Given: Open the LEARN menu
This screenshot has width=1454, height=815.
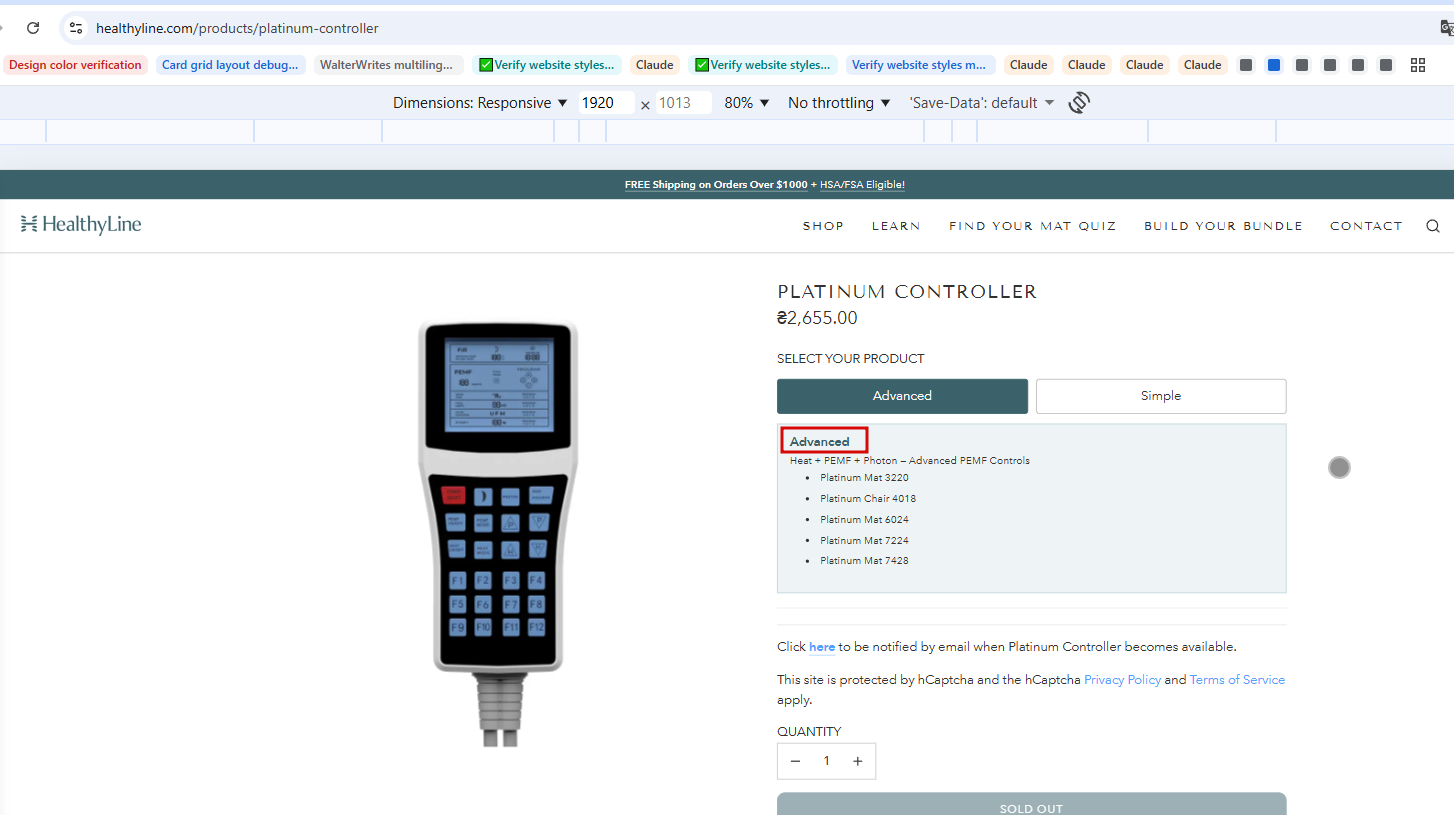Looking at the screenshot, I should [x=896, y=226].
